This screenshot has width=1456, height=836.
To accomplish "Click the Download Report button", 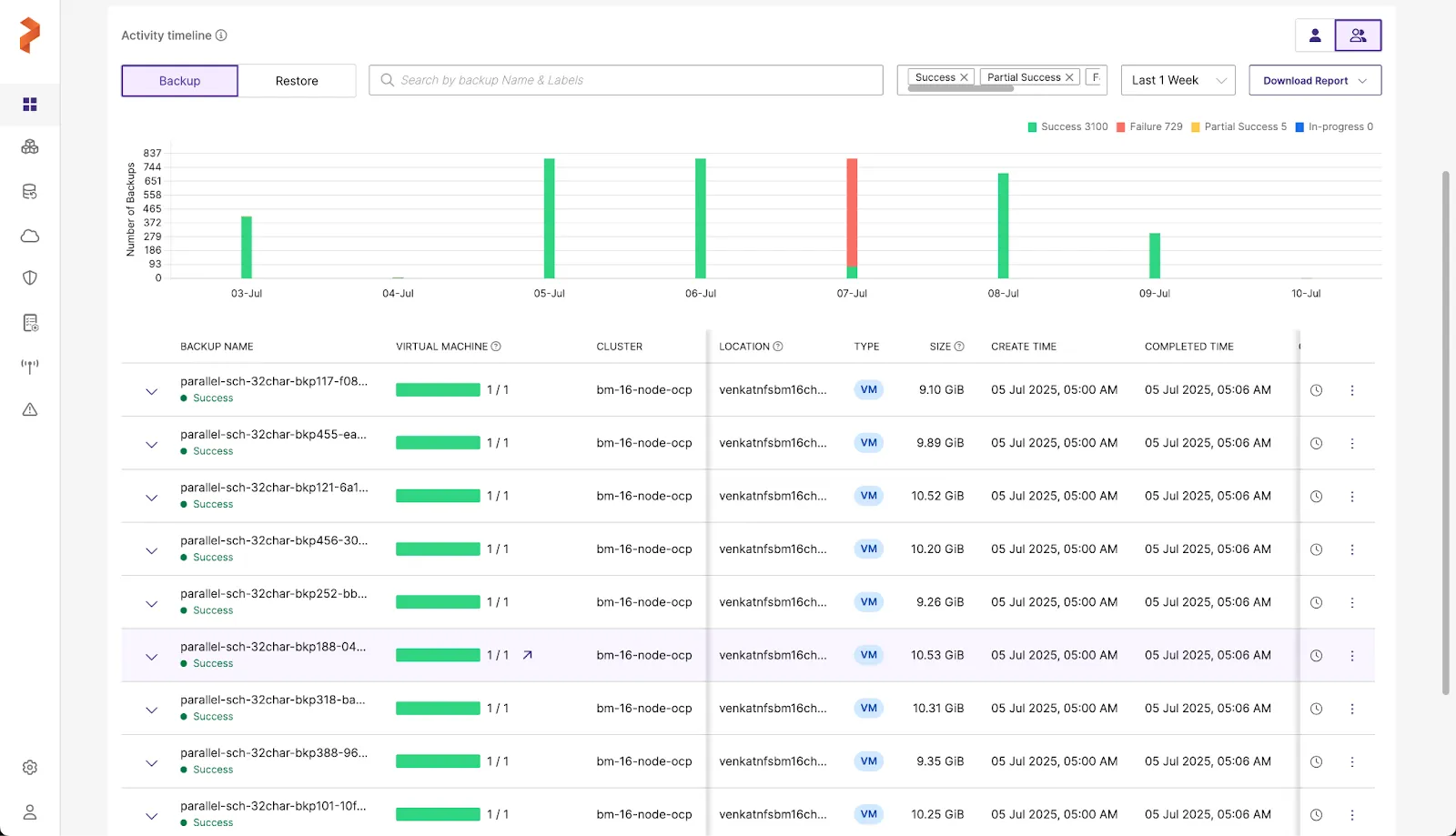I will [x=1314, y=81].
